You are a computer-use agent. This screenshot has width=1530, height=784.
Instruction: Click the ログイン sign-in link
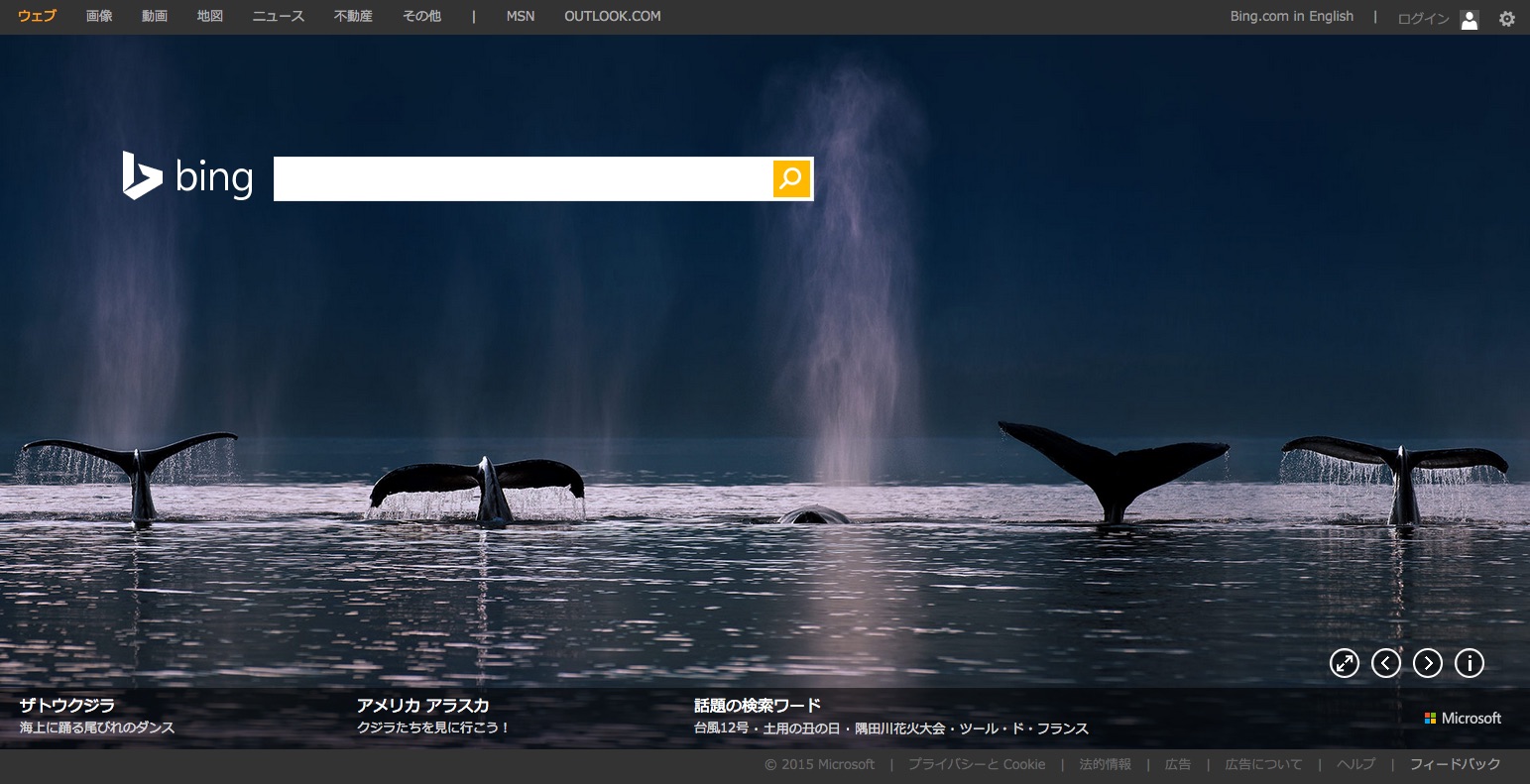tap(1423, 19)
